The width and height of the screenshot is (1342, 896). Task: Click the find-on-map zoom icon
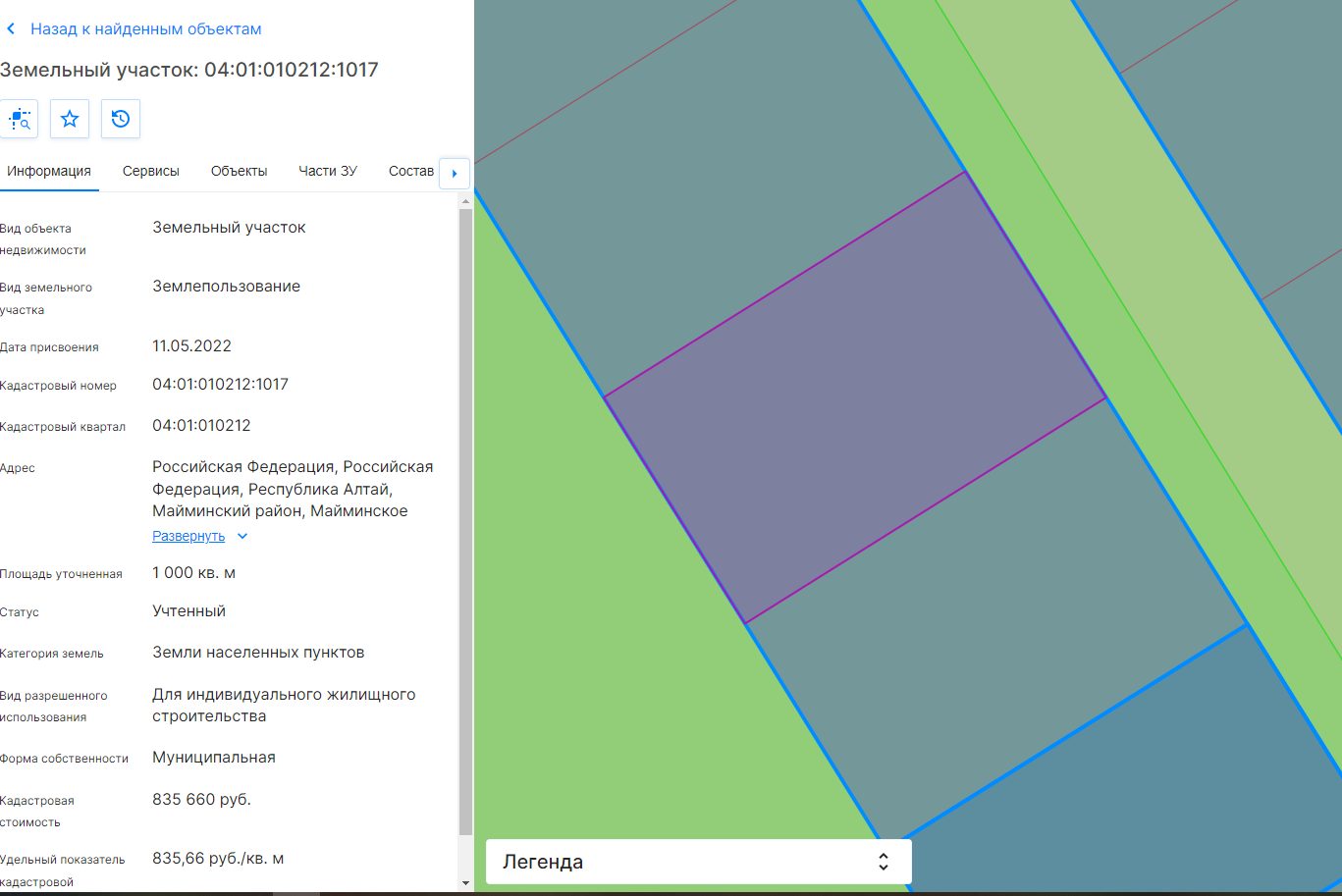click(x=20, y=119)
